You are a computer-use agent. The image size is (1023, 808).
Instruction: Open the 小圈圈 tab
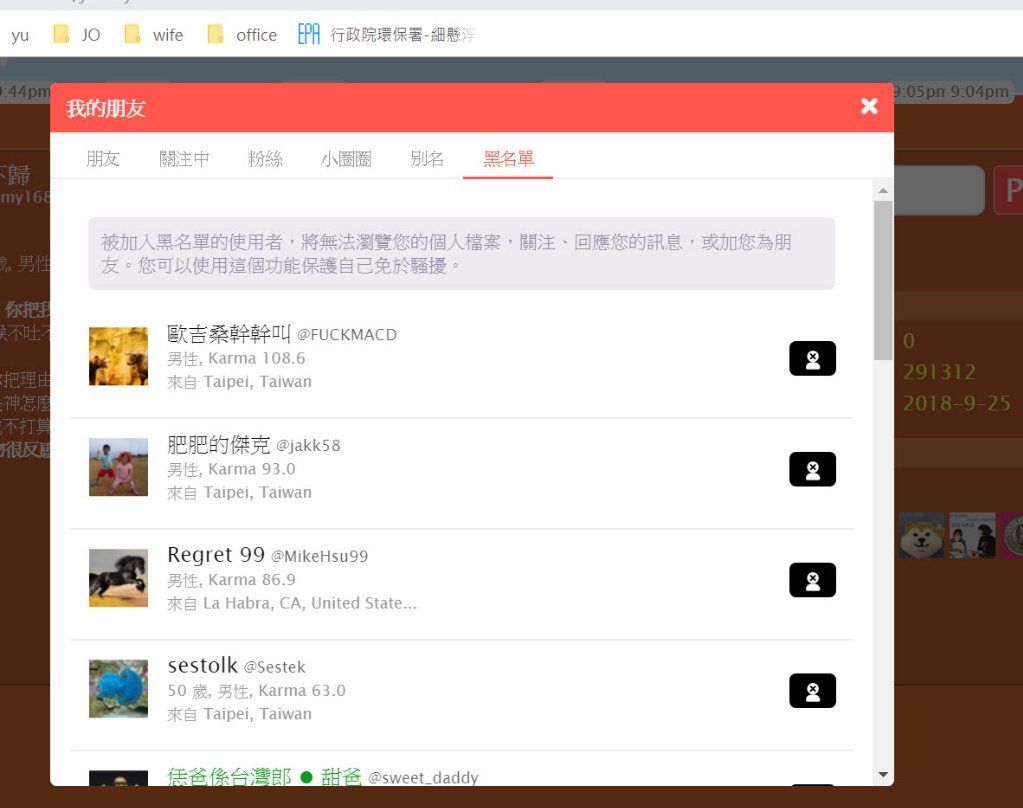346,159
